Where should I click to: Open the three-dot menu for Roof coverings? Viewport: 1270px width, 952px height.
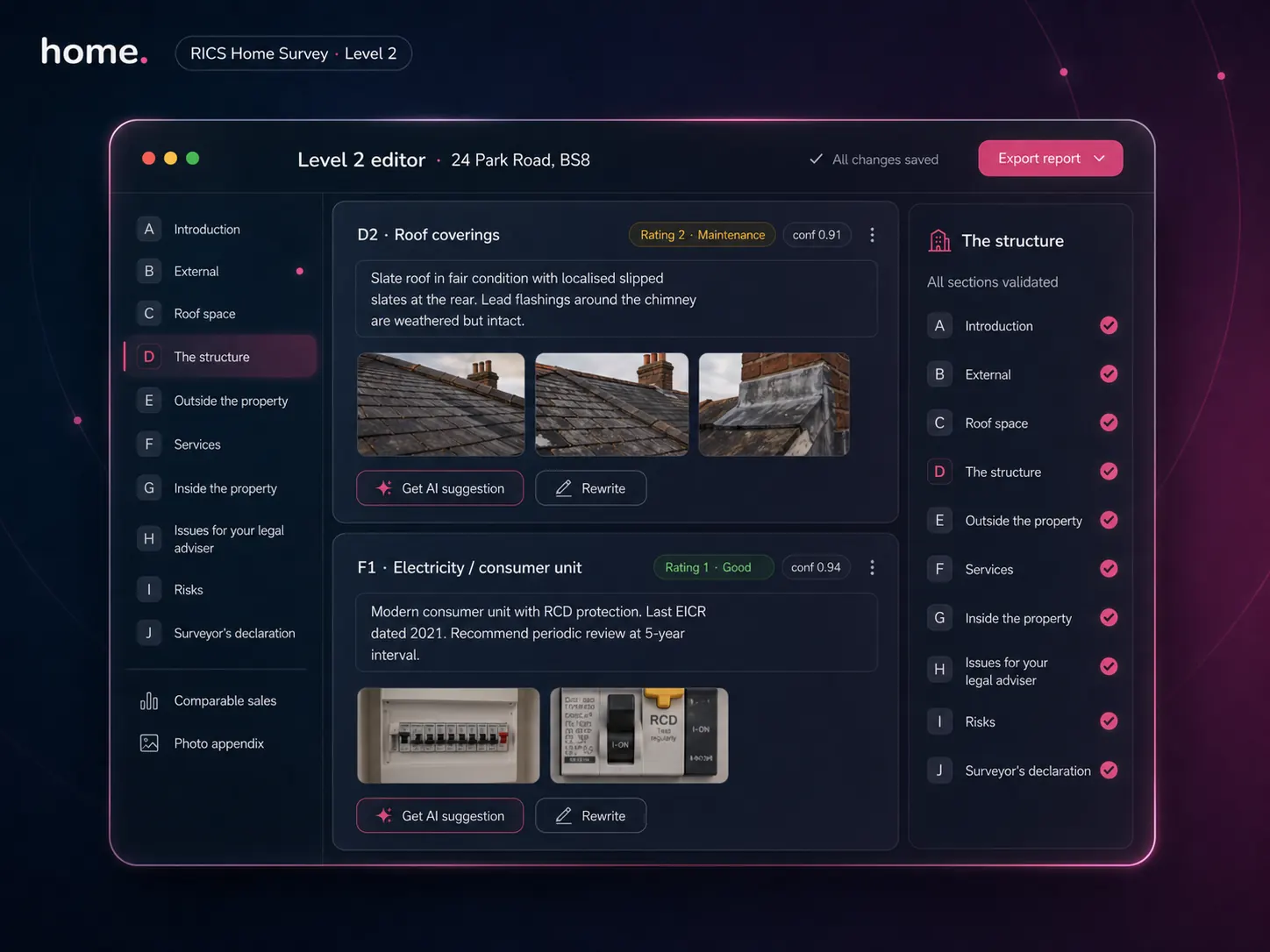[x=872, y=235]
